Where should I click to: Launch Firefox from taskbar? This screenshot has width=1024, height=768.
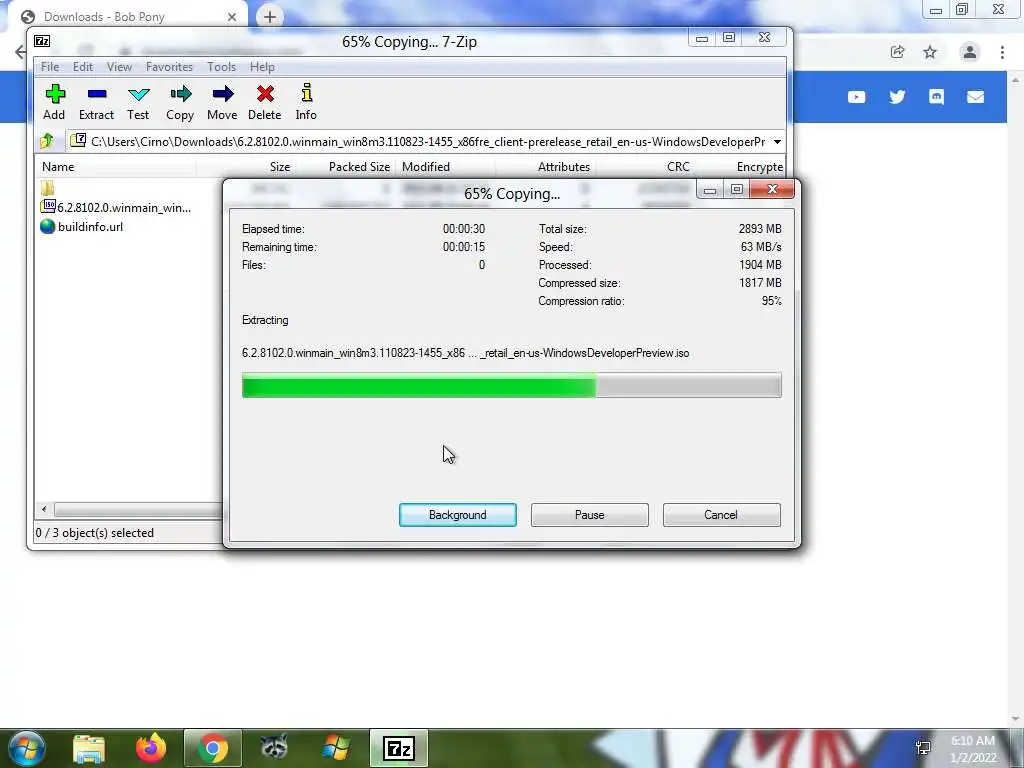[151, 748]
